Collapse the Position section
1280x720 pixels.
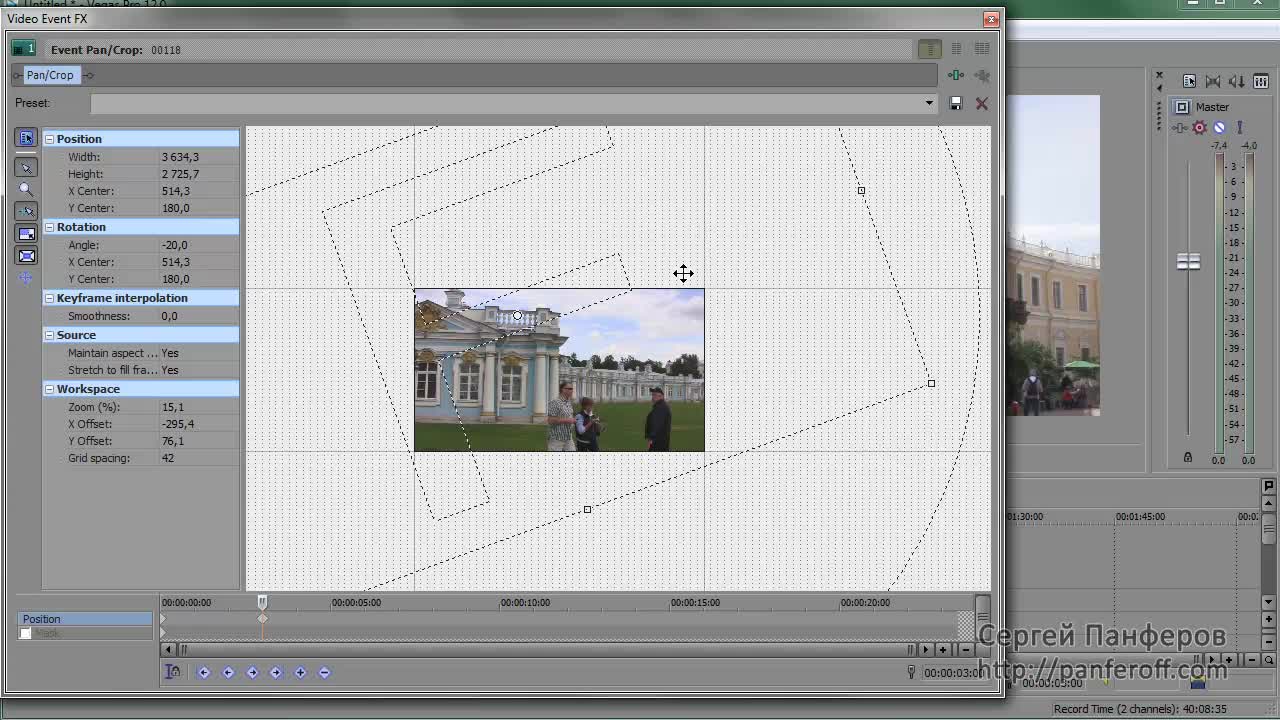coord(49,139)
